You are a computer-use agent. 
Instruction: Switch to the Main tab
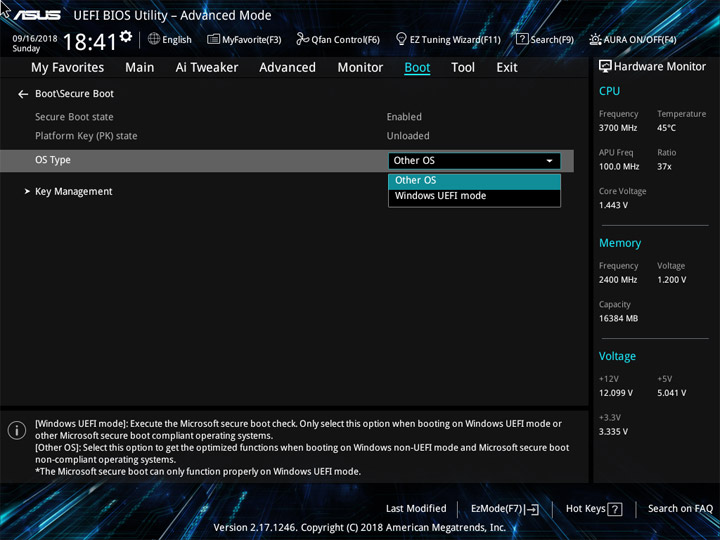coord(140,68)
